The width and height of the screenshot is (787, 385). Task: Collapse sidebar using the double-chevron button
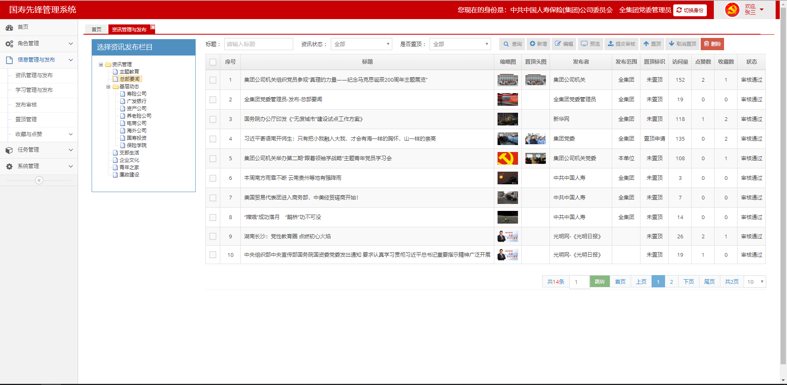point(39,181)
